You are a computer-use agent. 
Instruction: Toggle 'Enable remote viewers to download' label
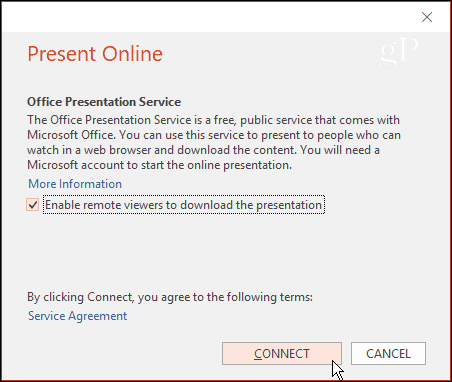pos(184,205)
